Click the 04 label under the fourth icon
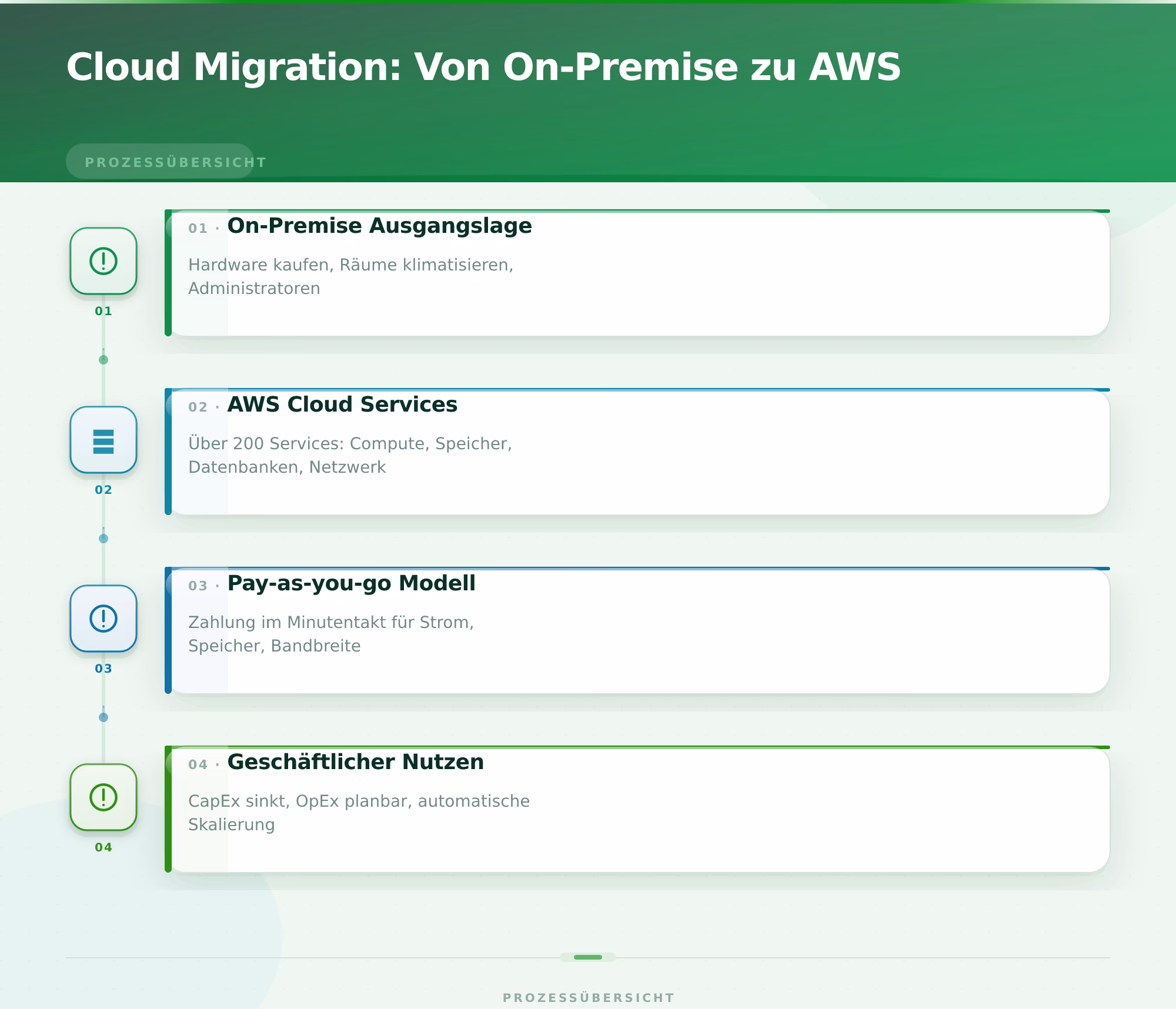1176x1009 pixels. pos(103,847)
